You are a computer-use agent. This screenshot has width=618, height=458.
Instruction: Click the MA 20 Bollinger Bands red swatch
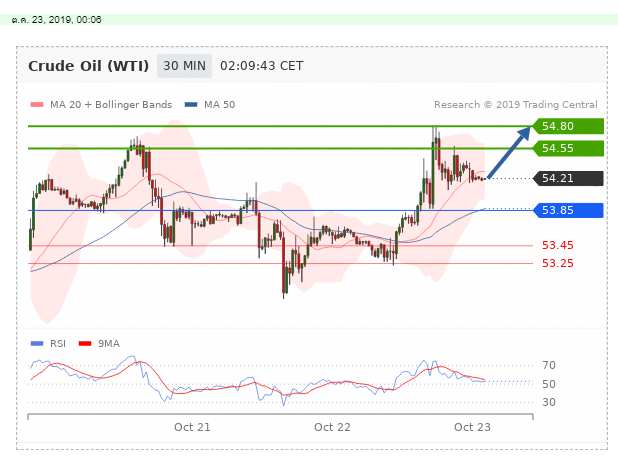(x=37, y=105)
